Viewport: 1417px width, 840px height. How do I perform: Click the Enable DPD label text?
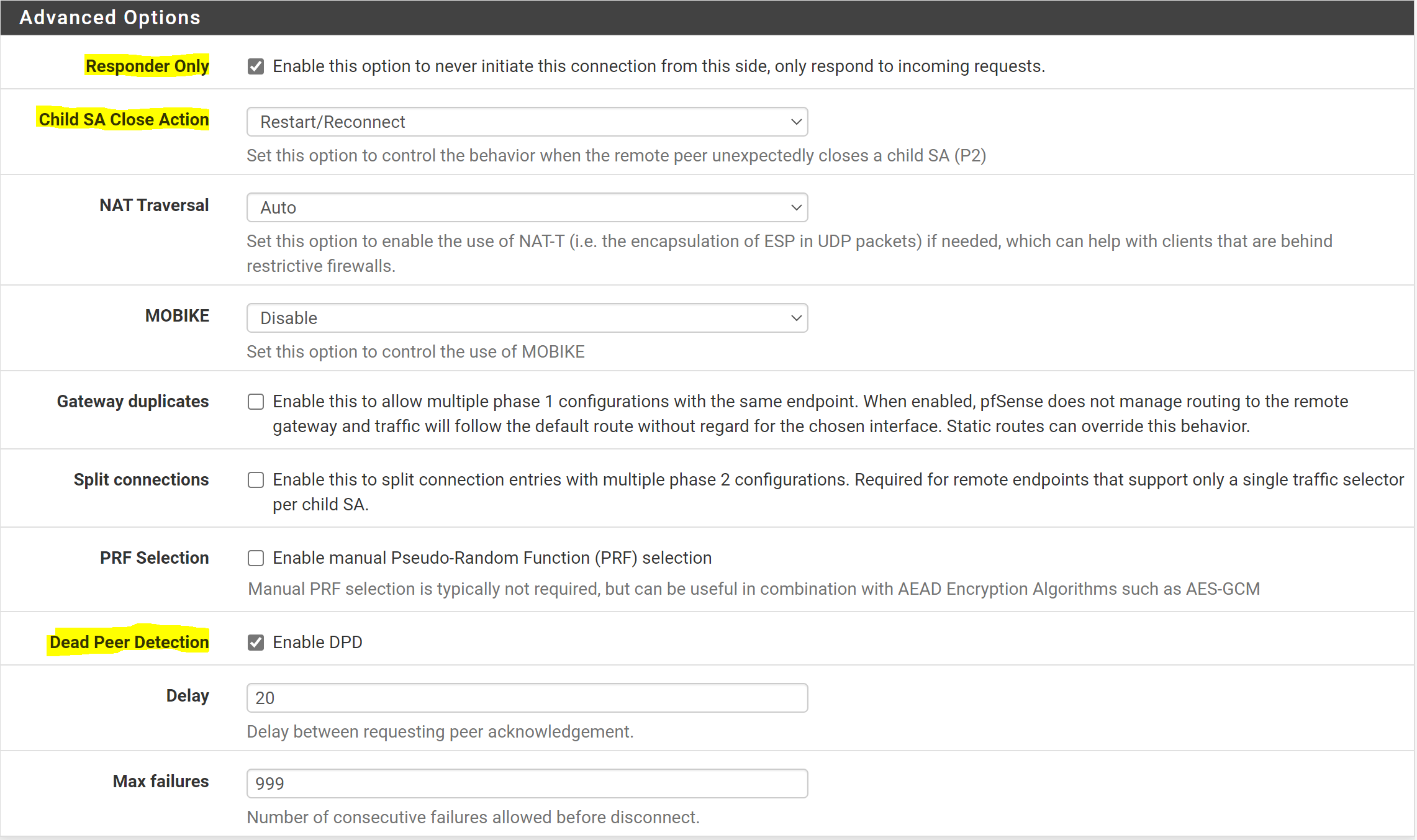317,642
